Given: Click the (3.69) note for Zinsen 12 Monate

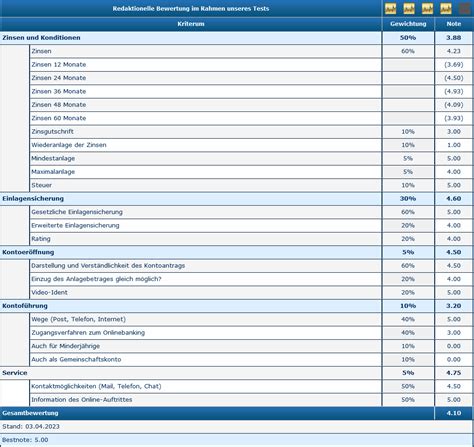Looking at the screenshot, I should 454,65.
